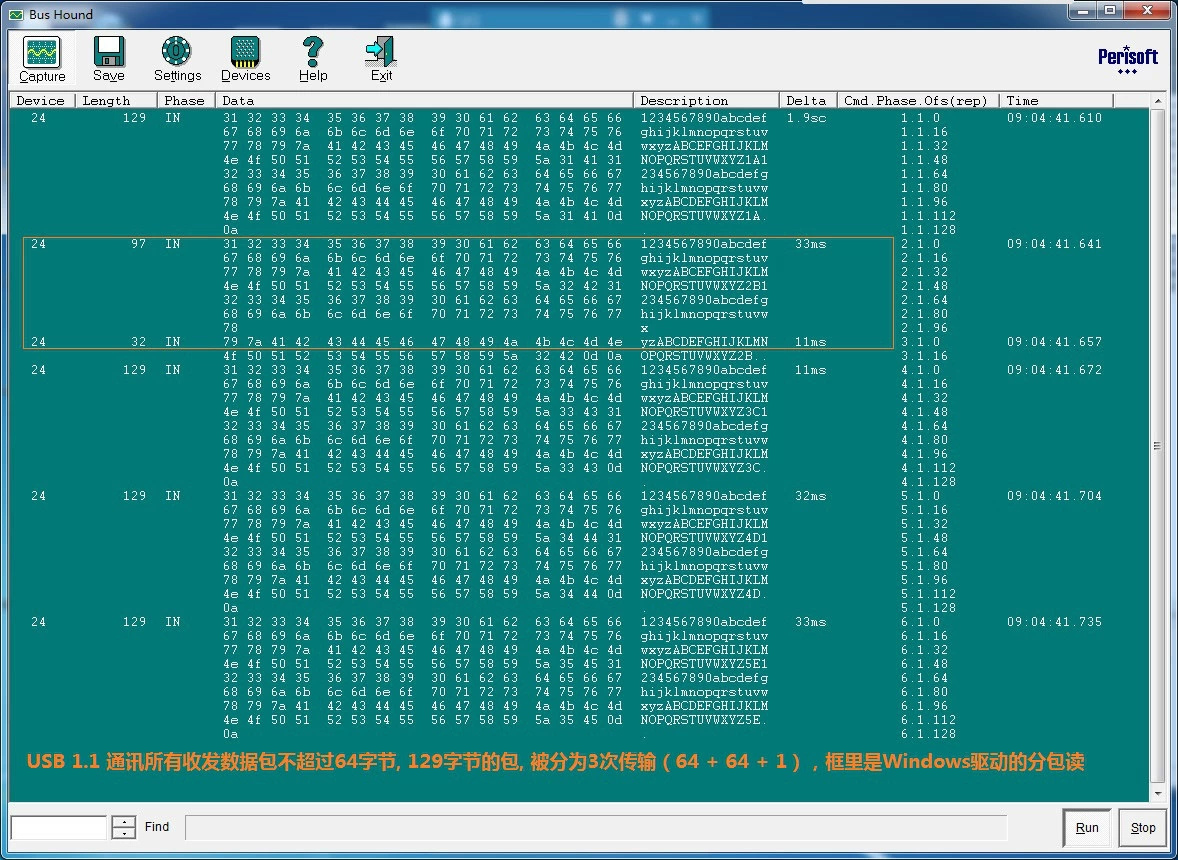This screenshot has height=860, width=1178.
Task: Select the timestamp 09:04:41.610
Action: click(x=1054, y=118)
